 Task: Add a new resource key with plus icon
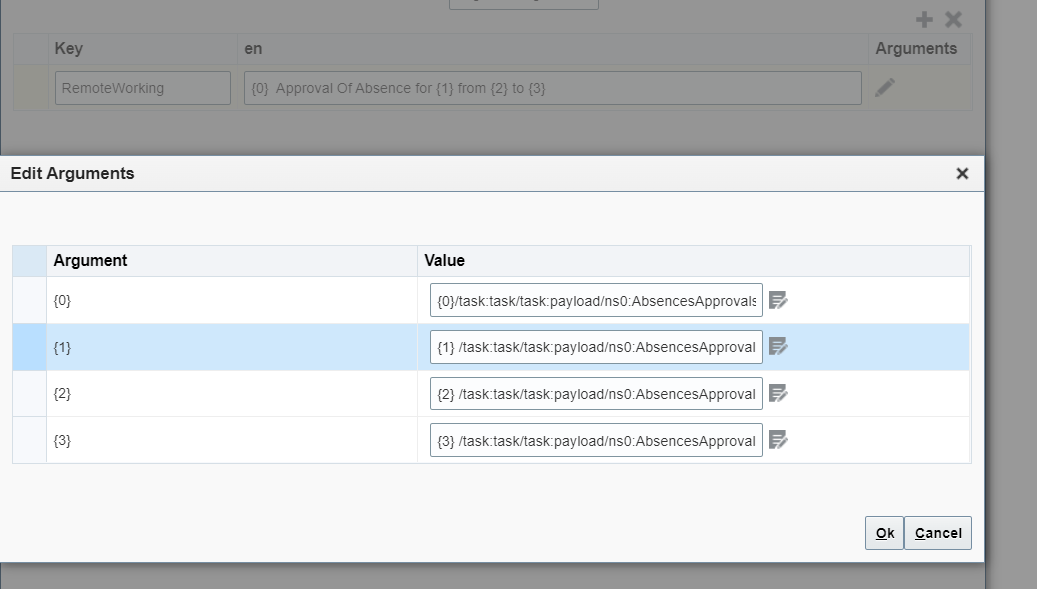click(923, 18)
